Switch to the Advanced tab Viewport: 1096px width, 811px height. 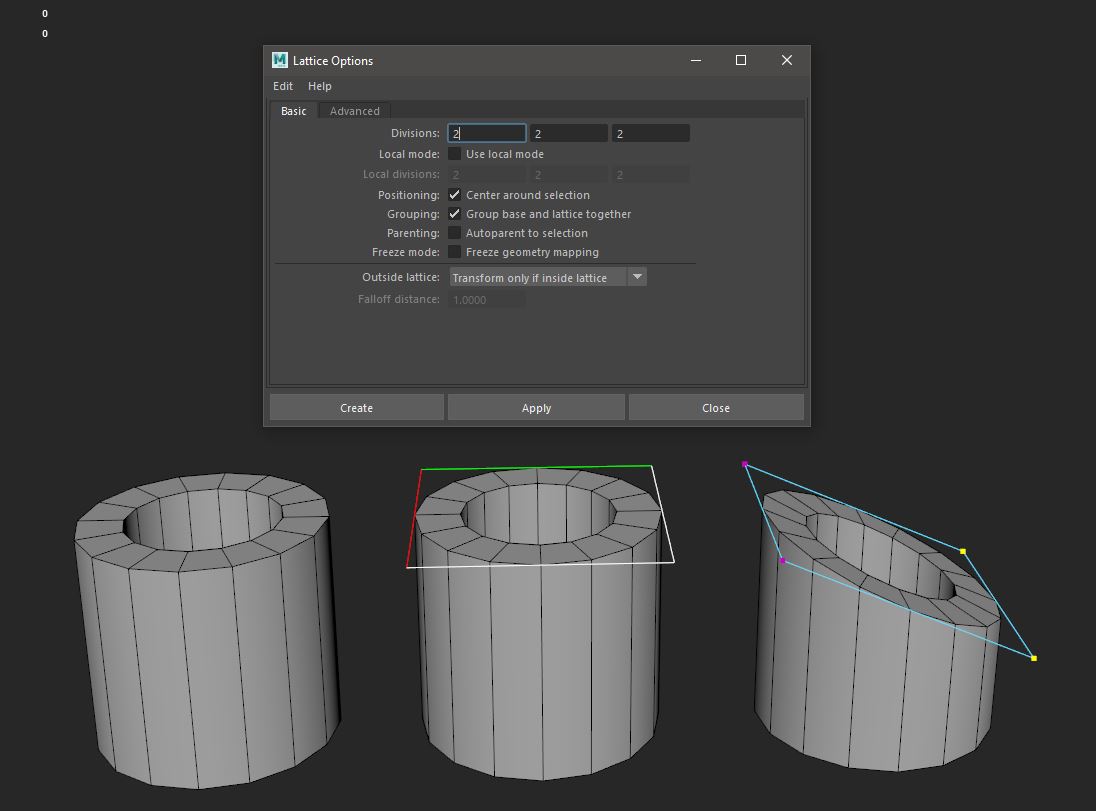point(354,110)
